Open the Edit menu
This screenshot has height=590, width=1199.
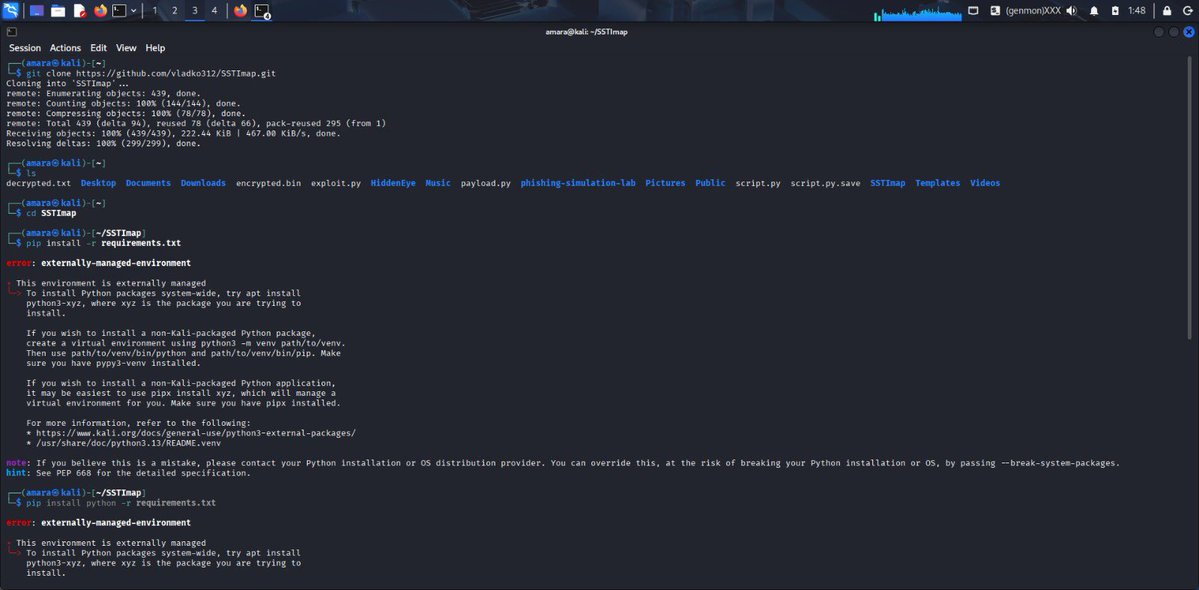99,48
